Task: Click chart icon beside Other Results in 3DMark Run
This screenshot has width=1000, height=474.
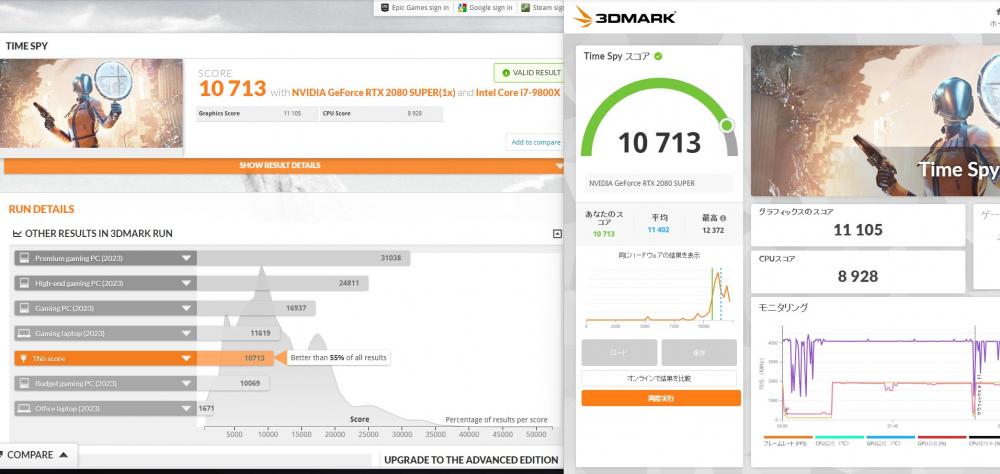Action: coord(17,234)
